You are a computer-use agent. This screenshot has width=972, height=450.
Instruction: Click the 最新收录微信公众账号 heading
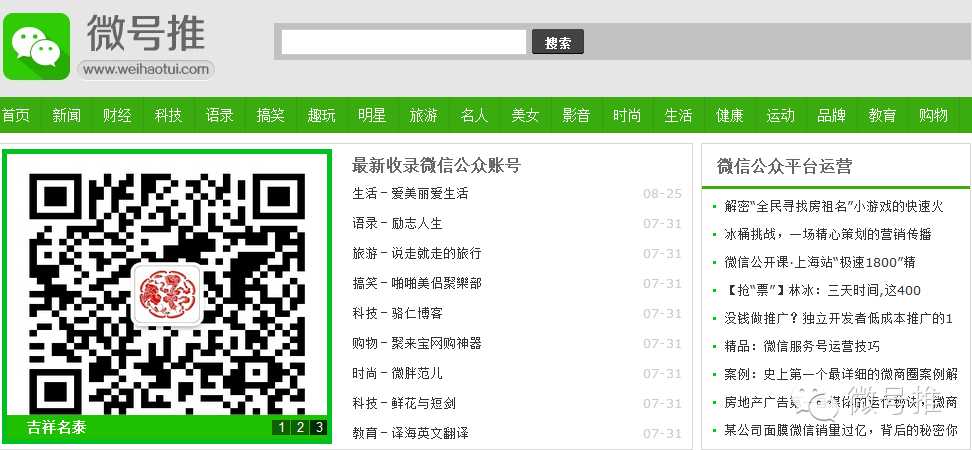[436, 165]
